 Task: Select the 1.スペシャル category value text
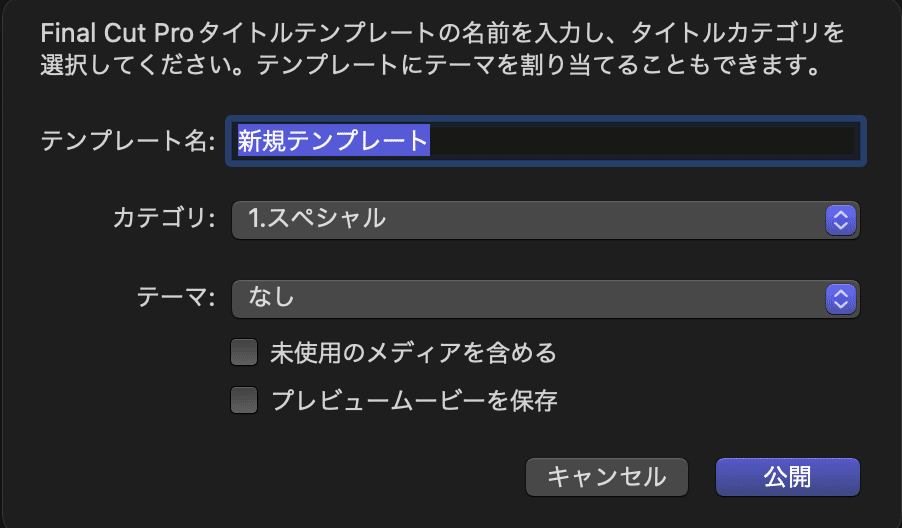(x=317, y=219)
